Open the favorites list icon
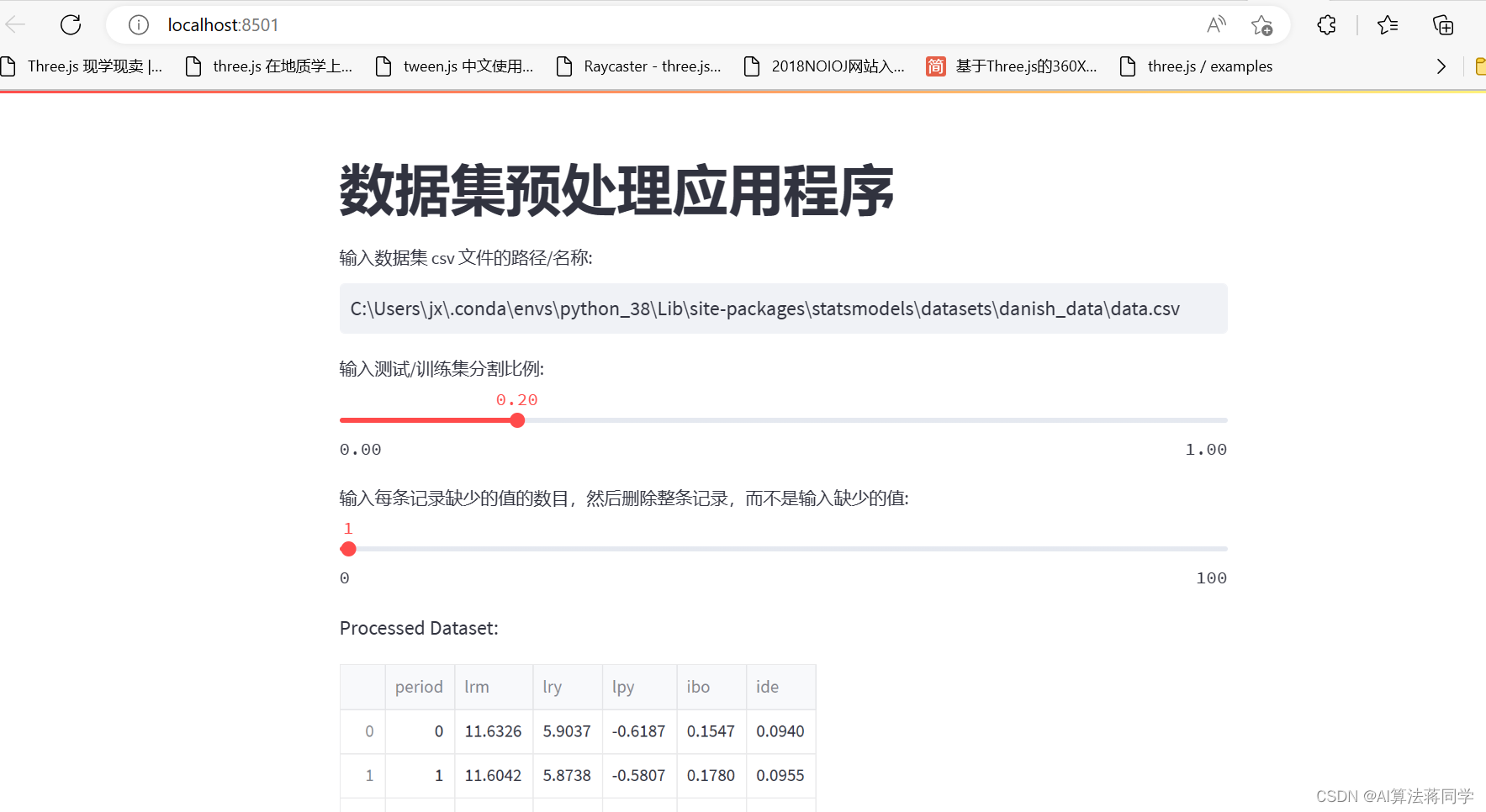The image size is (1486, 812). [x=1388, y=25]
